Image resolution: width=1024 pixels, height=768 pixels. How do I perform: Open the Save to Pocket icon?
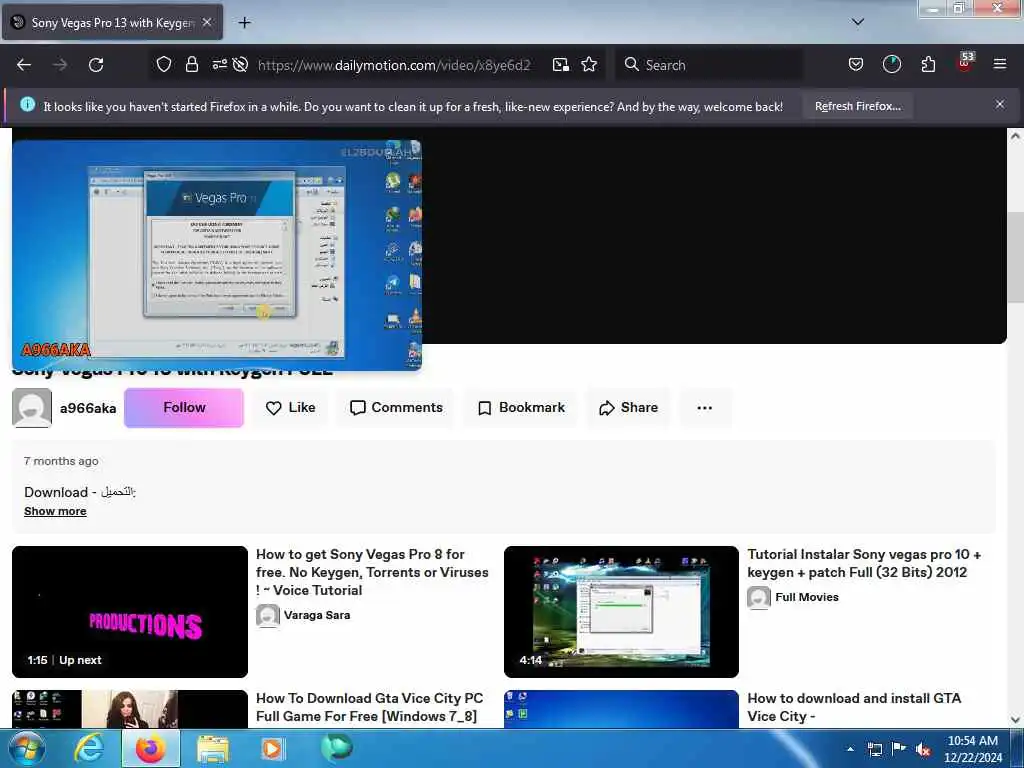pos(856,65)
